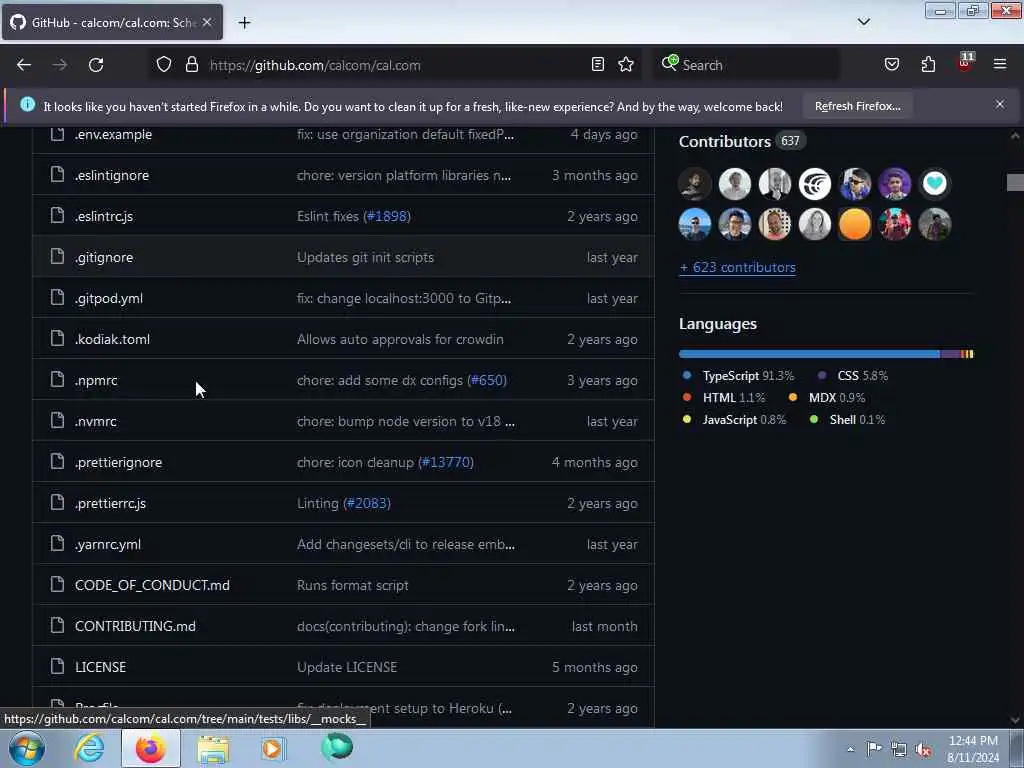Open the .npmrc file
Viewport: 1024px width, 768px height.
click(x=96, y=380)
